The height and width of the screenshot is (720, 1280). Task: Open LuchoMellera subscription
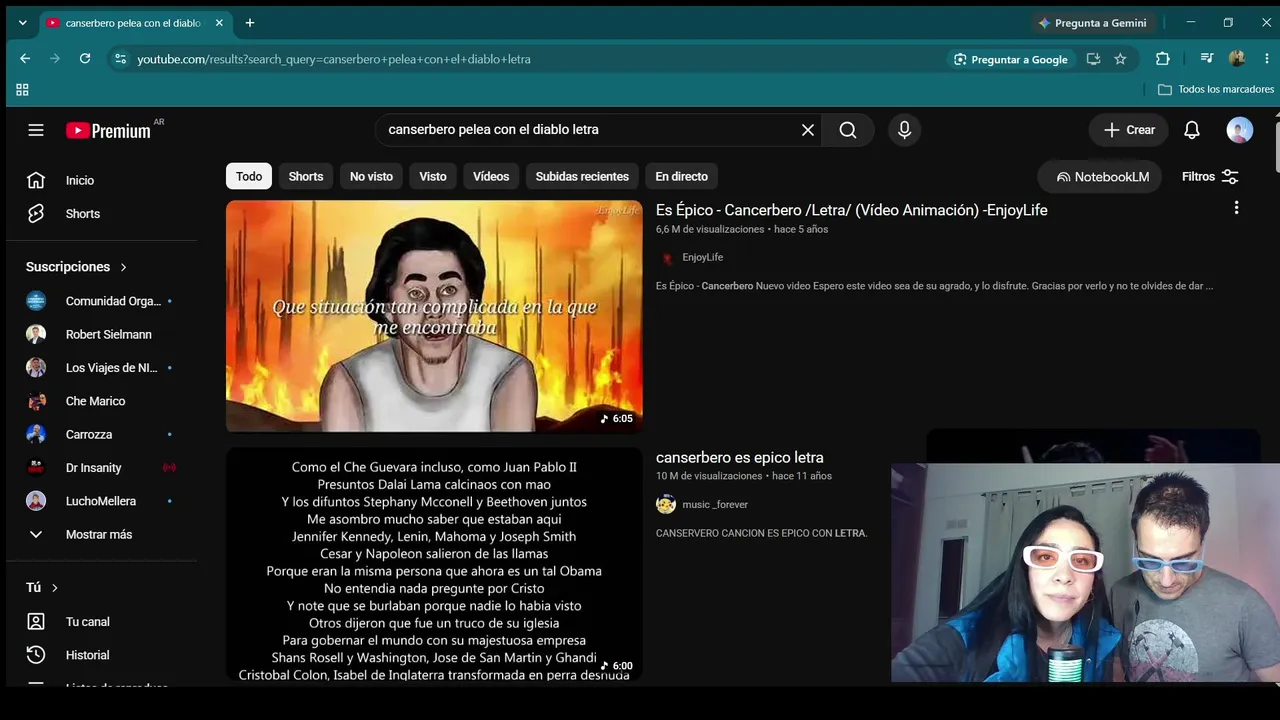[101, 501]
